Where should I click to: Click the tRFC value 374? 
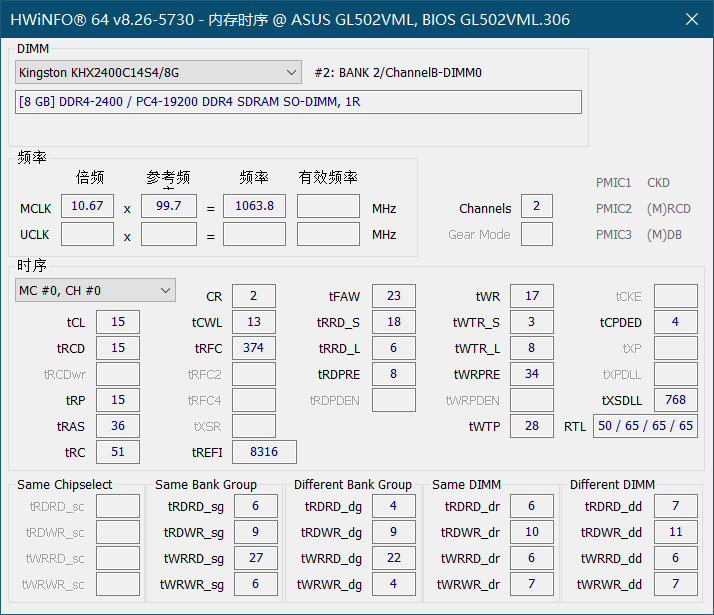coord(254,348)
